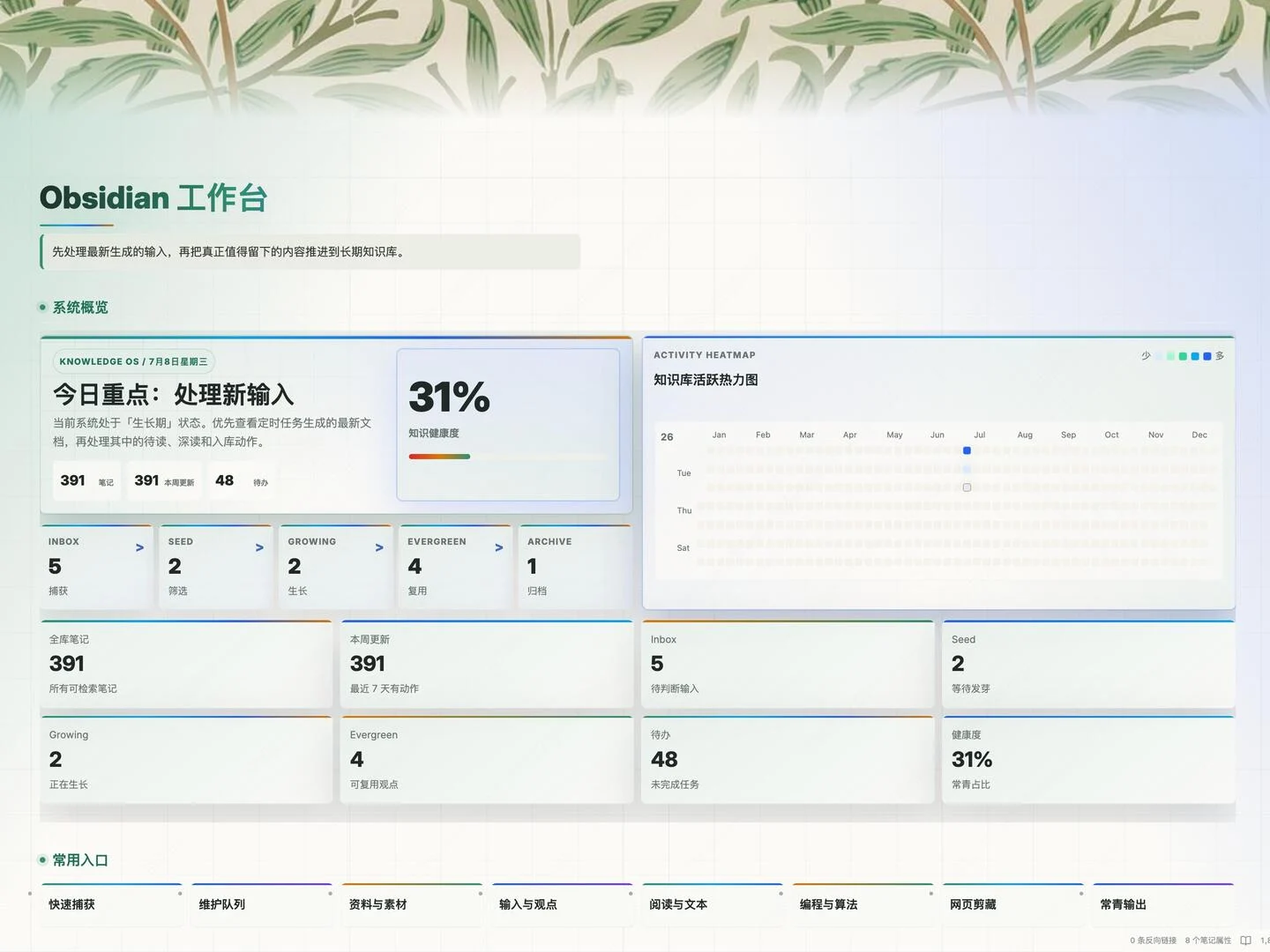This screenshot has height=952, width=1270.
Task: Open the GROWING card's arrow chevron
Action: click(379, 547)
